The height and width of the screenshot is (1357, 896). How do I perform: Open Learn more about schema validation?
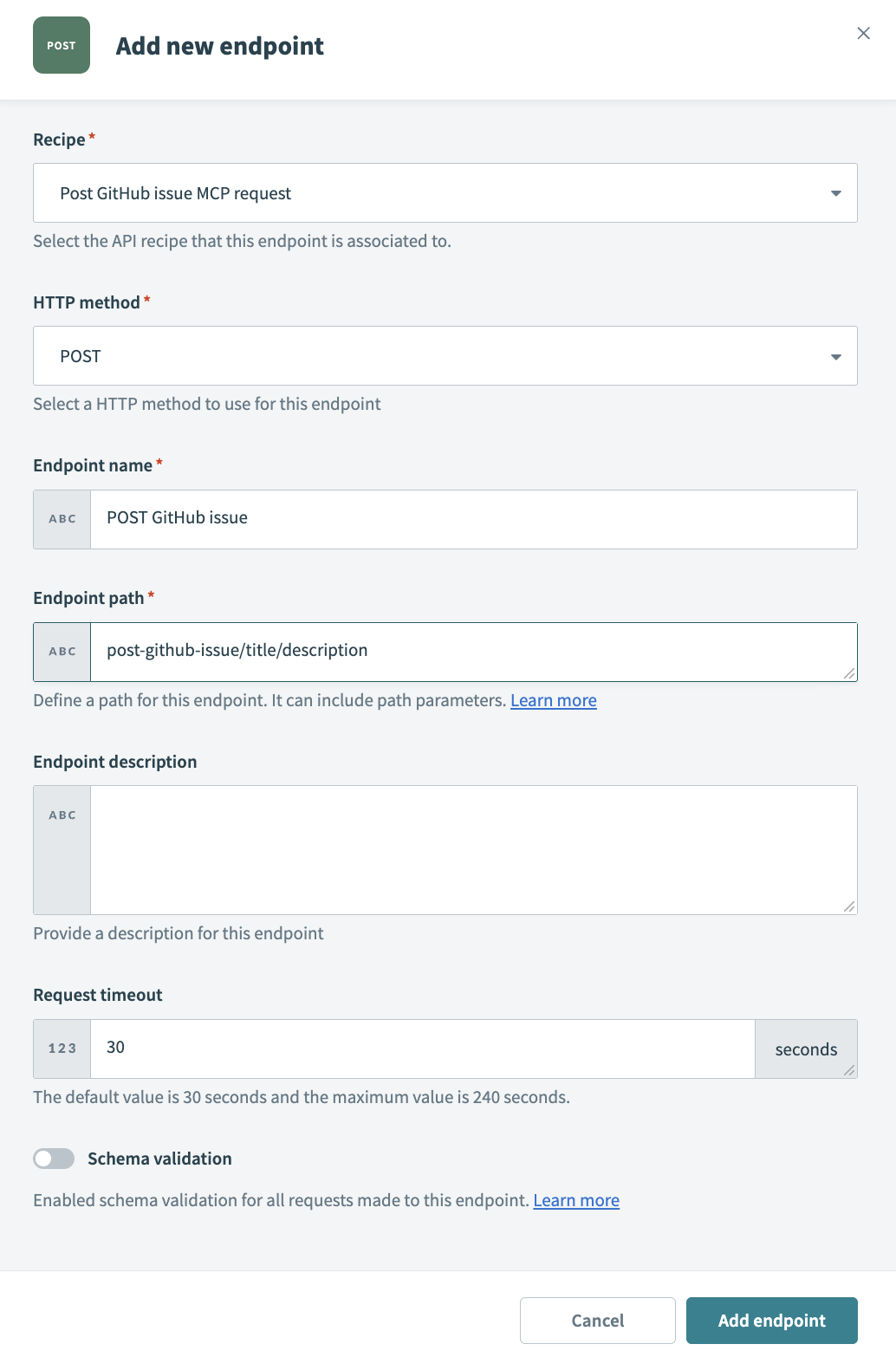pyautogui.click(x=575, y=1200)
